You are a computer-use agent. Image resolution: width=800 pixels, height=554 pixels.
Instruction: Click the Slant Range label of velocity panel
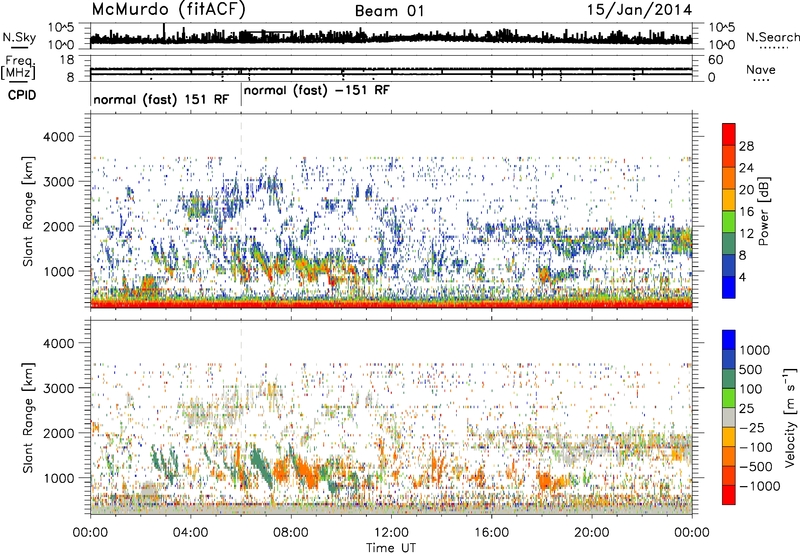(x=28, y=418)
